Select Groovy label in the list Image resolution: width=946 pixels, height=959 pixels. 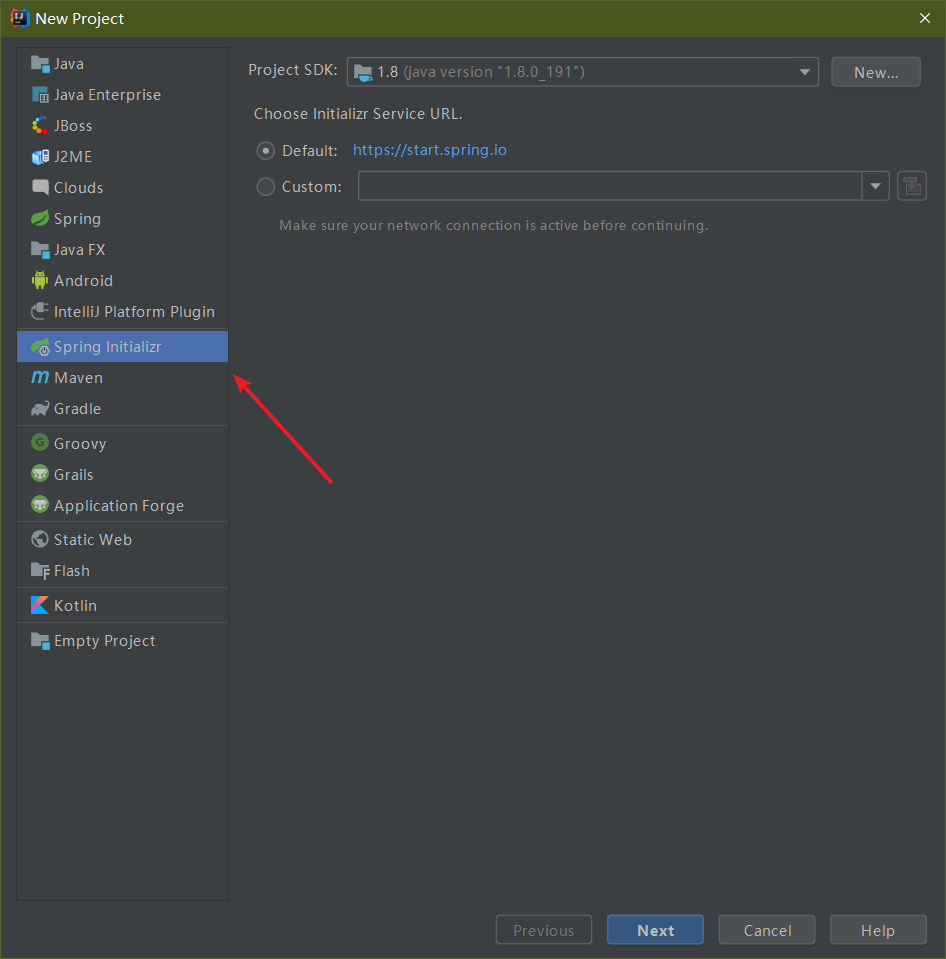pyautogui.click(x=80, y=444)
